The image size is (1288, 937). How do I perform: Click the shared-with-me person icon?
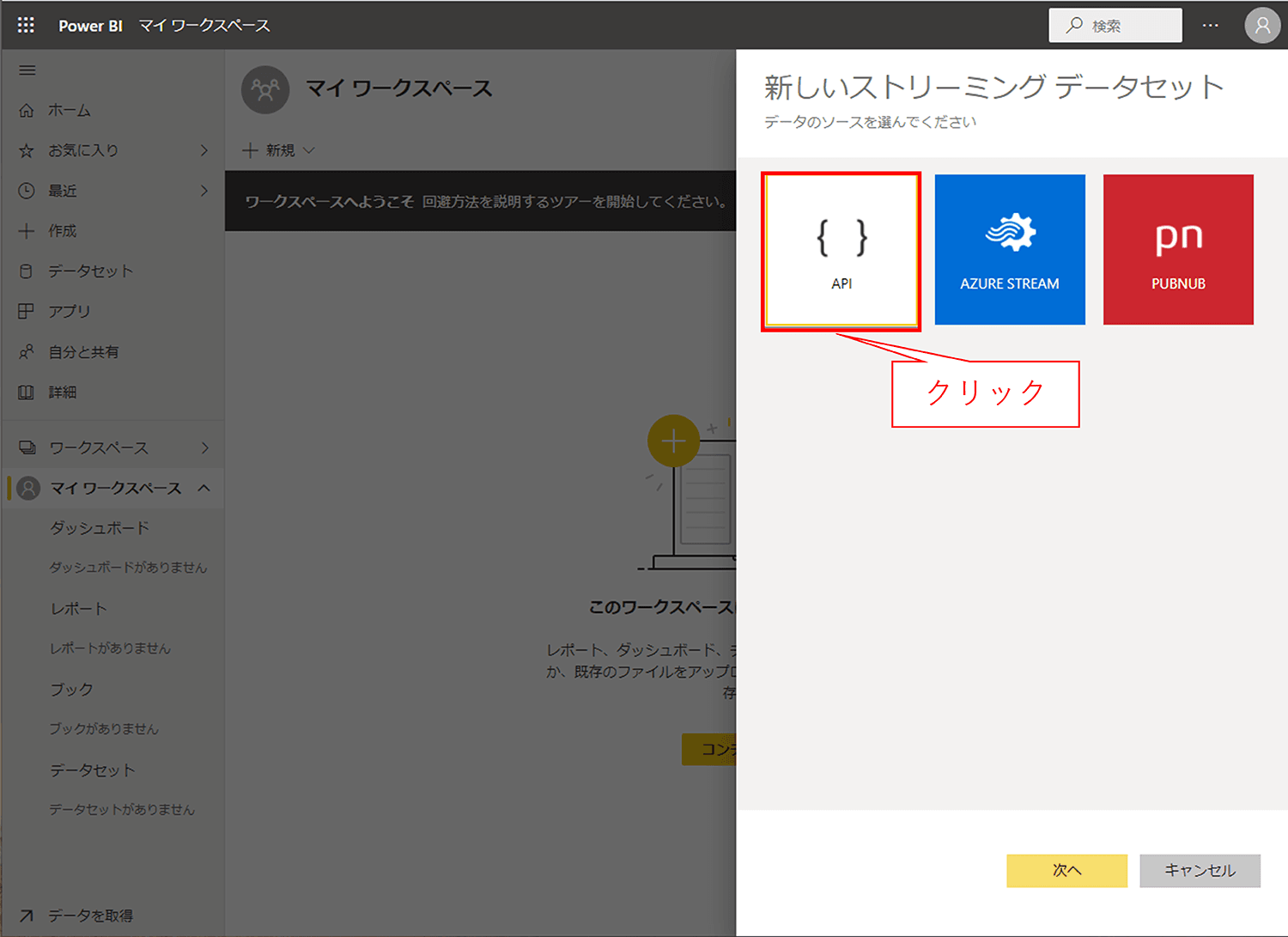(x=27, y=352)
